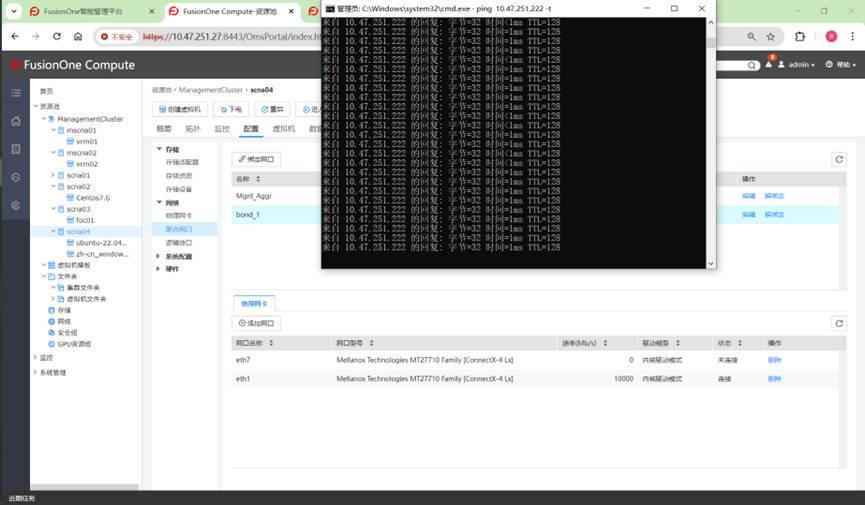Viewport: 865px width, 505px height.
Task: Refresh the aggregated ports table
Action: pyautogui.click(x=839, y=160)
